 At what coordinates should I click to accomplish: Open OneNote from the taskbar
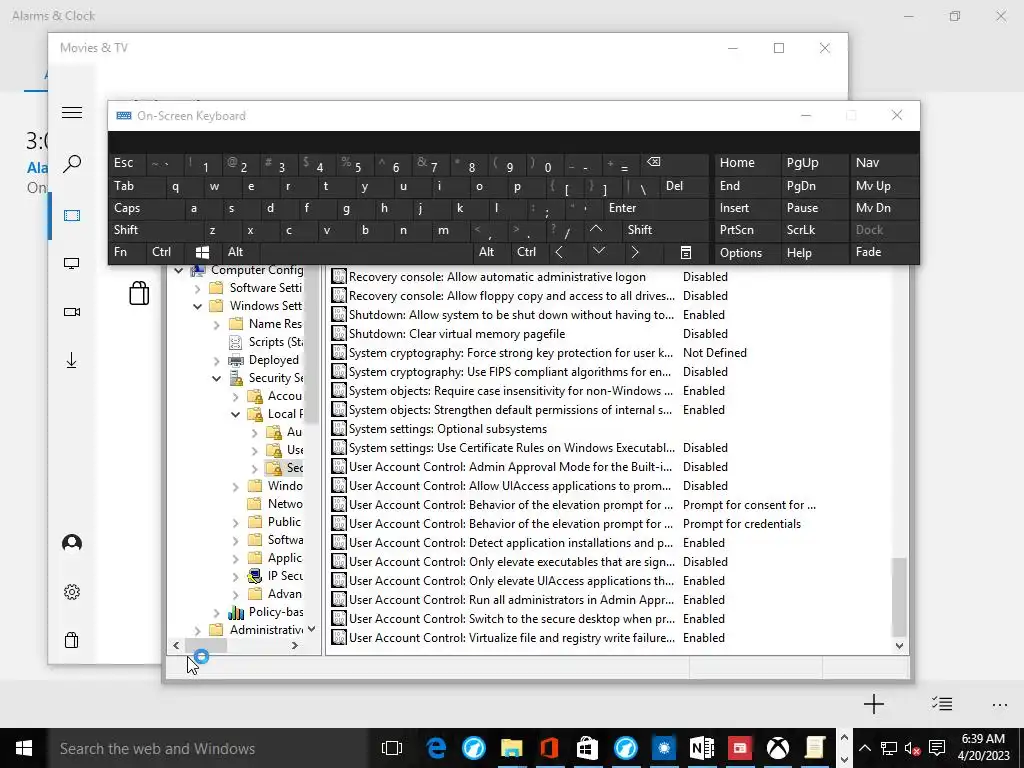point(702,748)
